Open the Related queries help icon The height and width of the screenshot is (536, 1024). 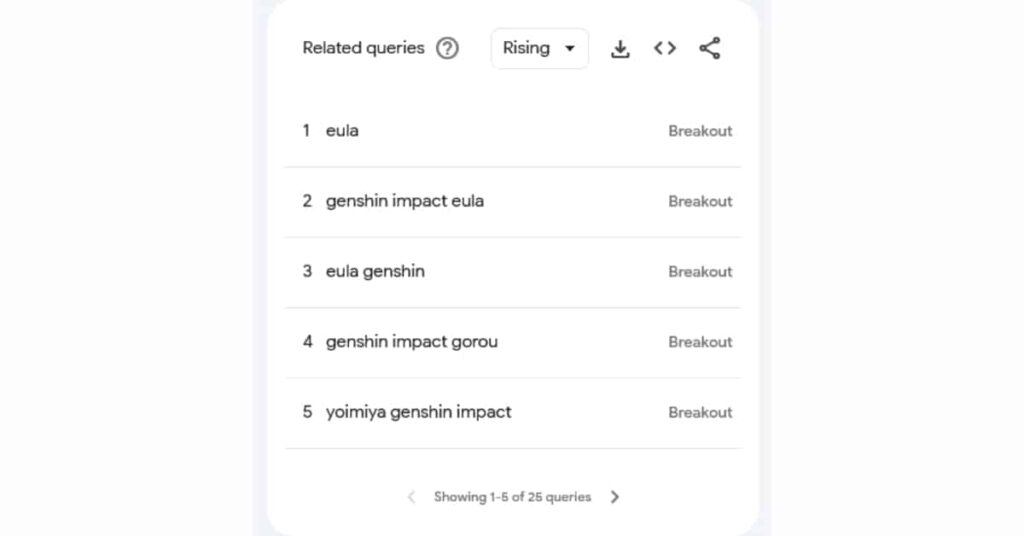coord(447,48)
